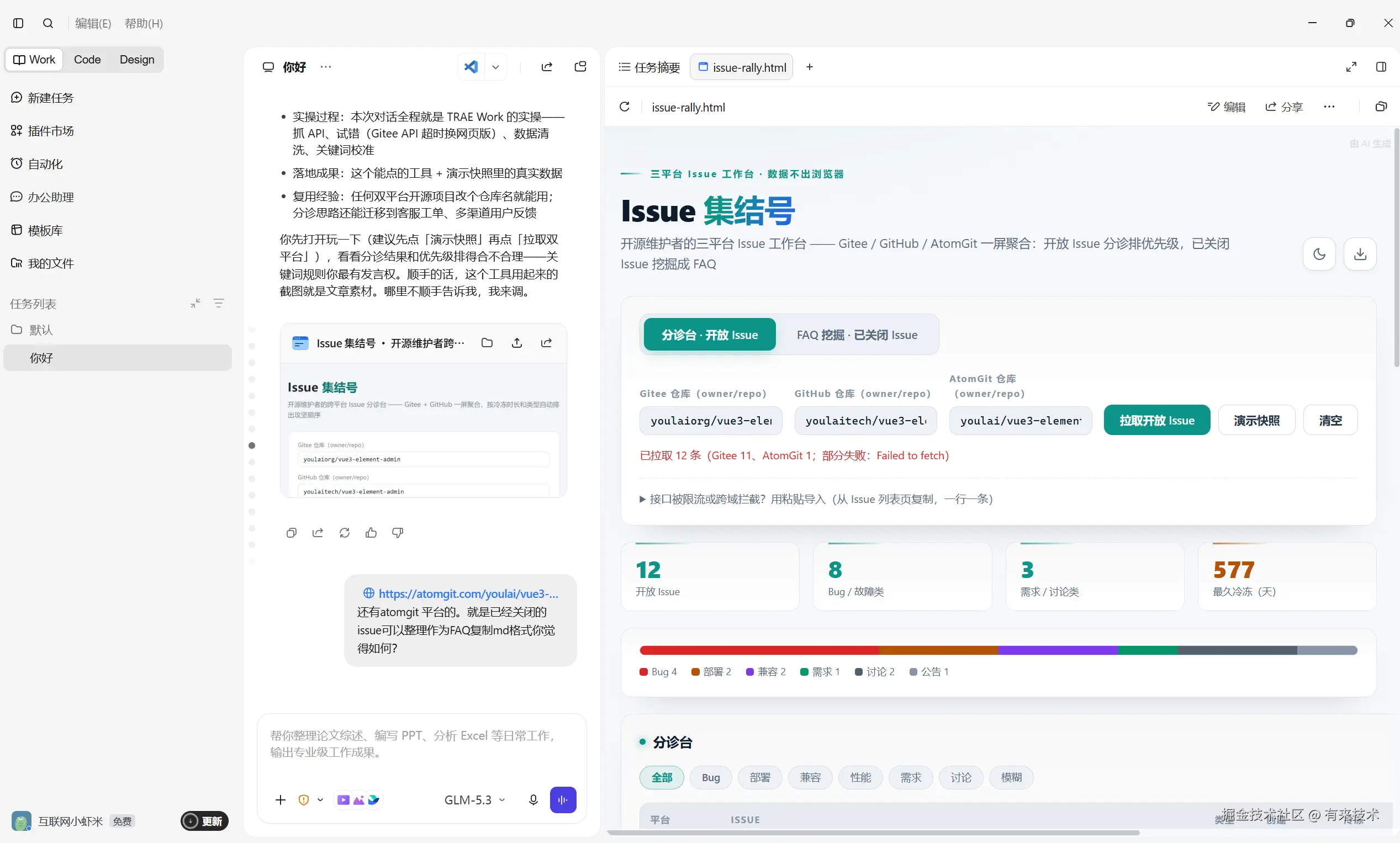Open preview in separate window icon
Viewport: 1400px width, 843px height.
pyautogui.click(x=1381, y=107)
